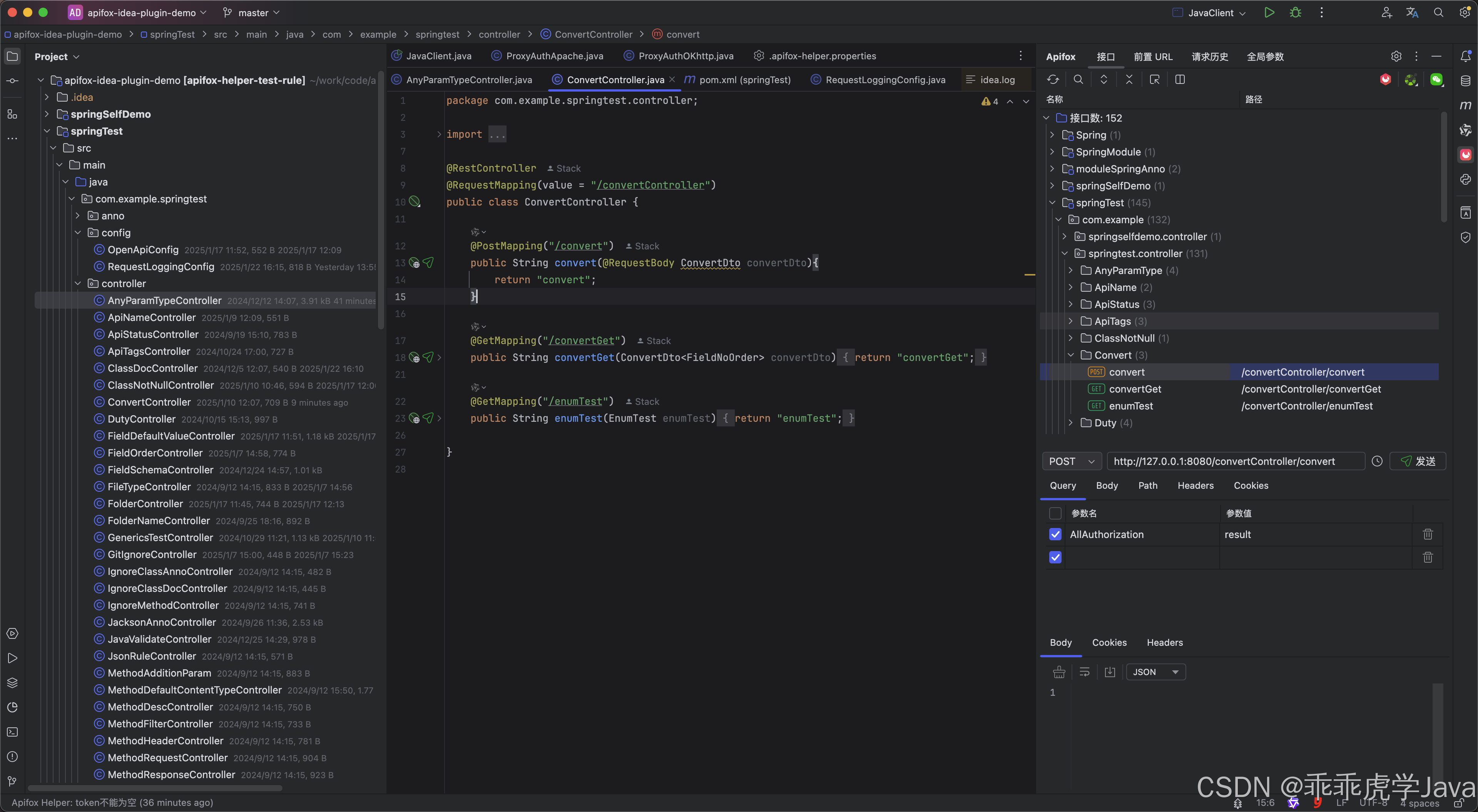Click the request history clock icon
This screenshot has width=1478, height=812.
click(x=1377, y=461)
